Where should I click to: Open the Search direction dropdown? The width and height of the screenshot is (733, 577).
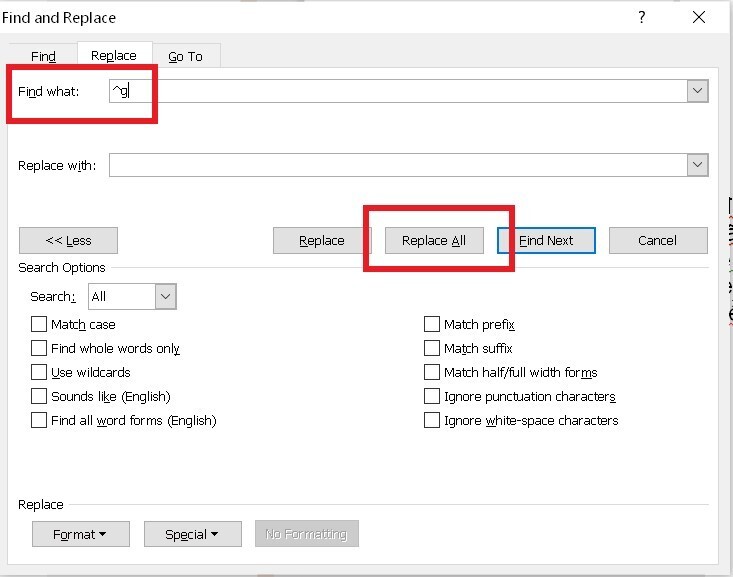pyautogui.click(x=165, y=296)
